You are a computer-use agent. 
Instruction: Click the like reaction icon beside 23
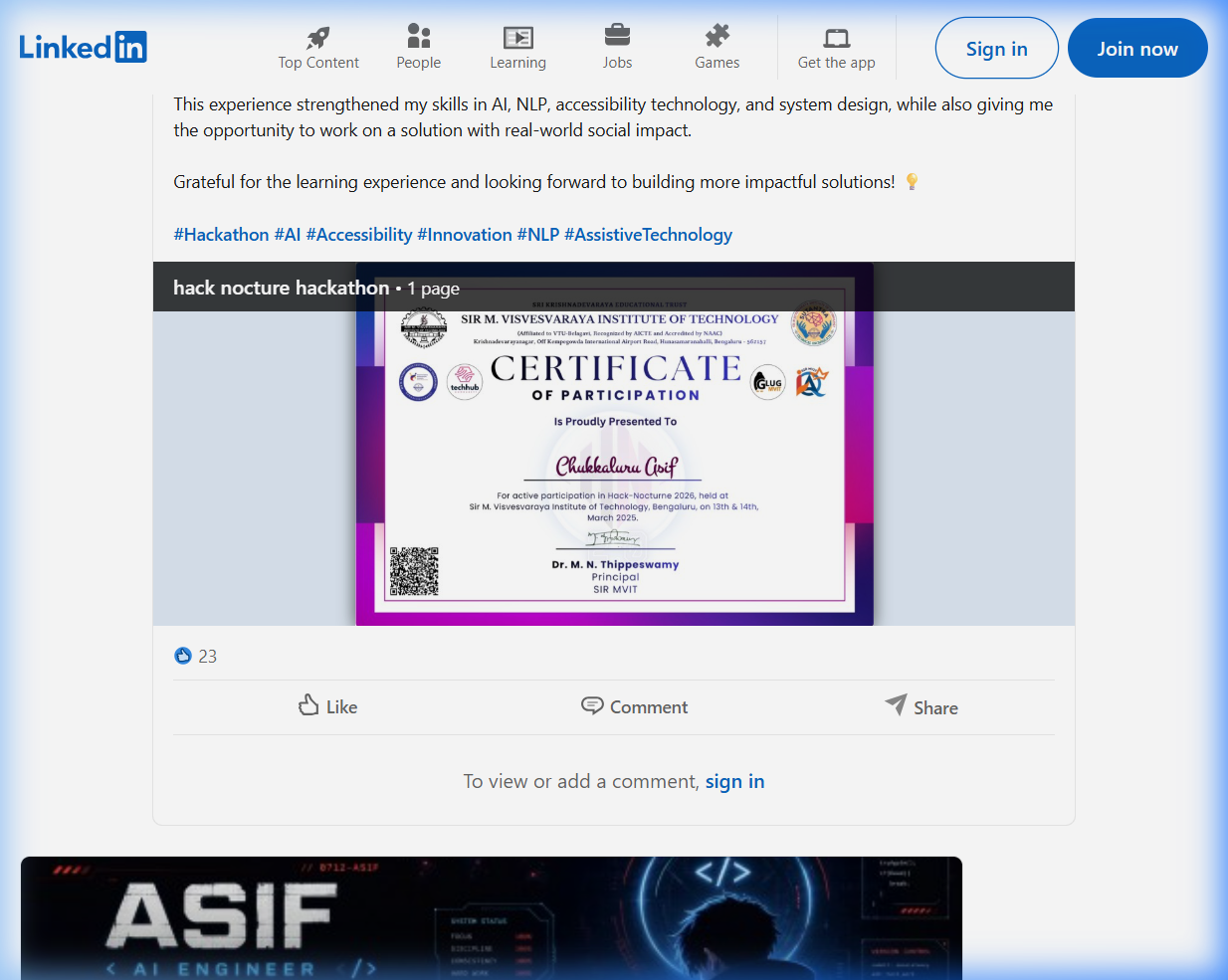(x=182, y=656)
